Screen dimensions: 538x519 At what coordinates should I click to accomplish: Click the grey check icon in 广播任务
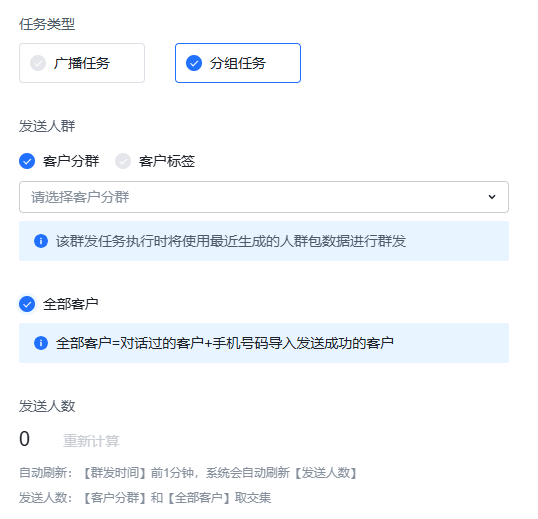tap(38, 63)
